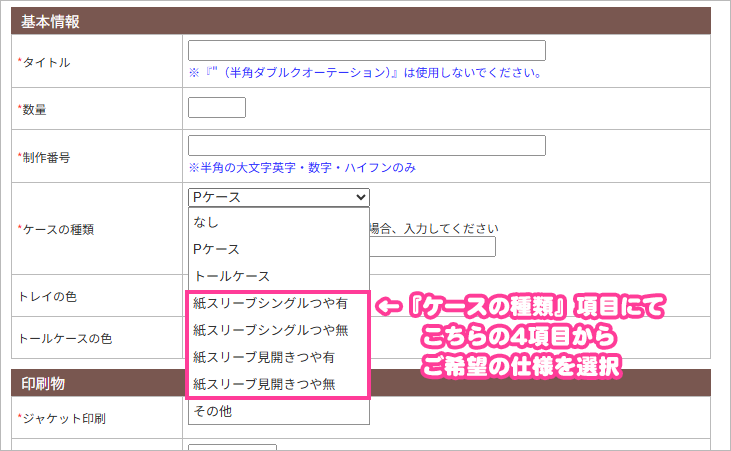The image size is (731, 451).
Task: Focus the 制作番号 input field
Action: tap(366, 146)
